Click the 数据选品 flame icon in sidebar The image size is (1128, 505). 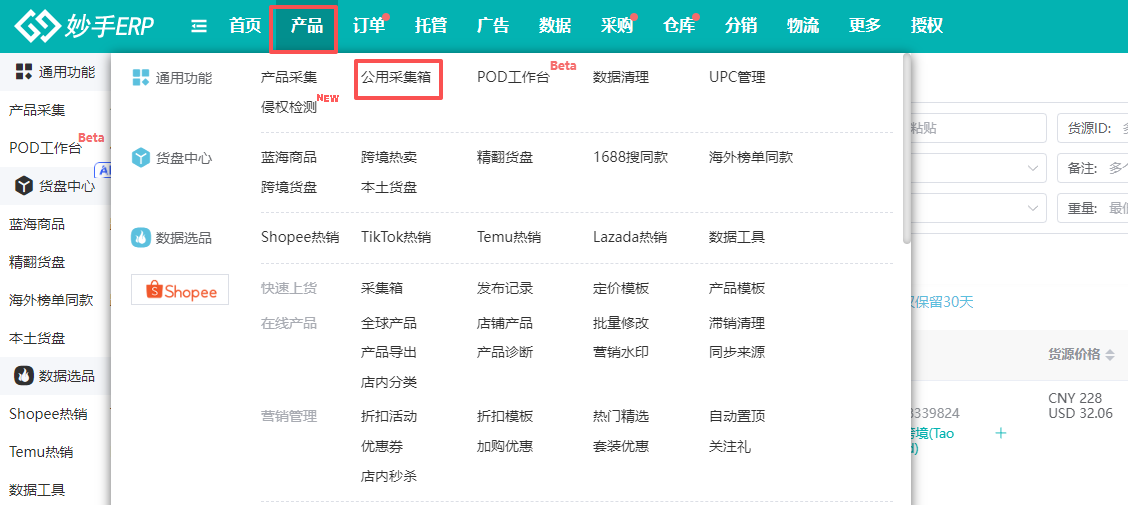coord(24,376)
